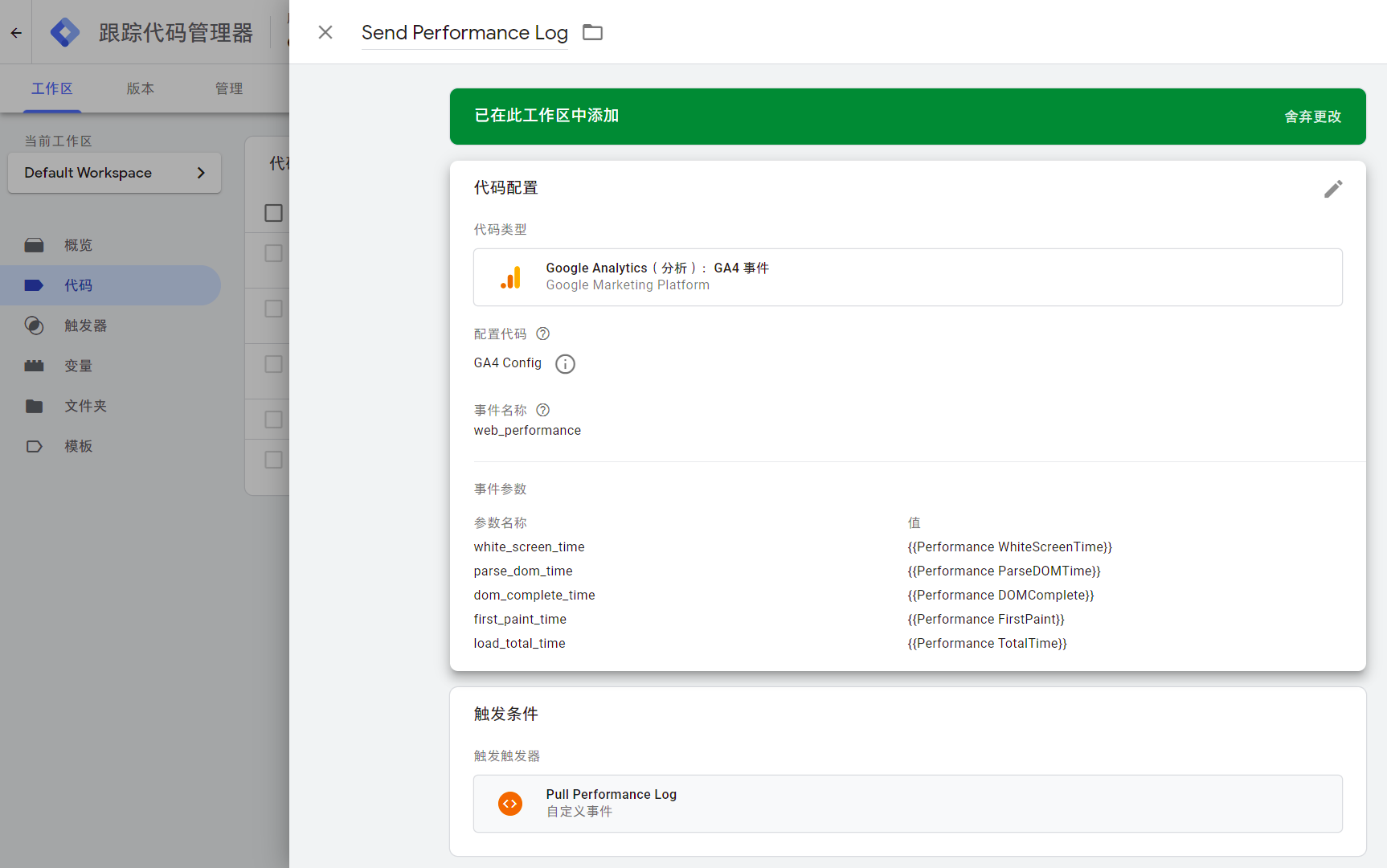This screenshot has width=1387, height=868.
Task: Open the Pull Performance Log trigger
Action: coord(908,804)
